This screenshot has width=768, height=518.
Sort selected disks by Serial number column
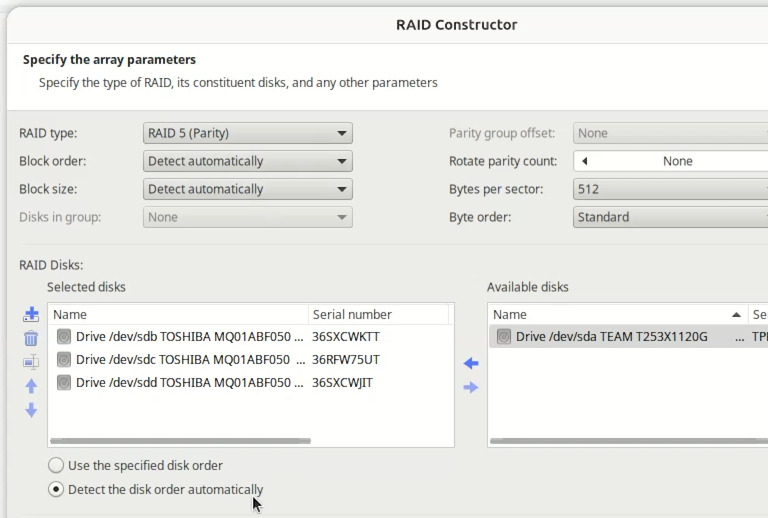point(378,314)
